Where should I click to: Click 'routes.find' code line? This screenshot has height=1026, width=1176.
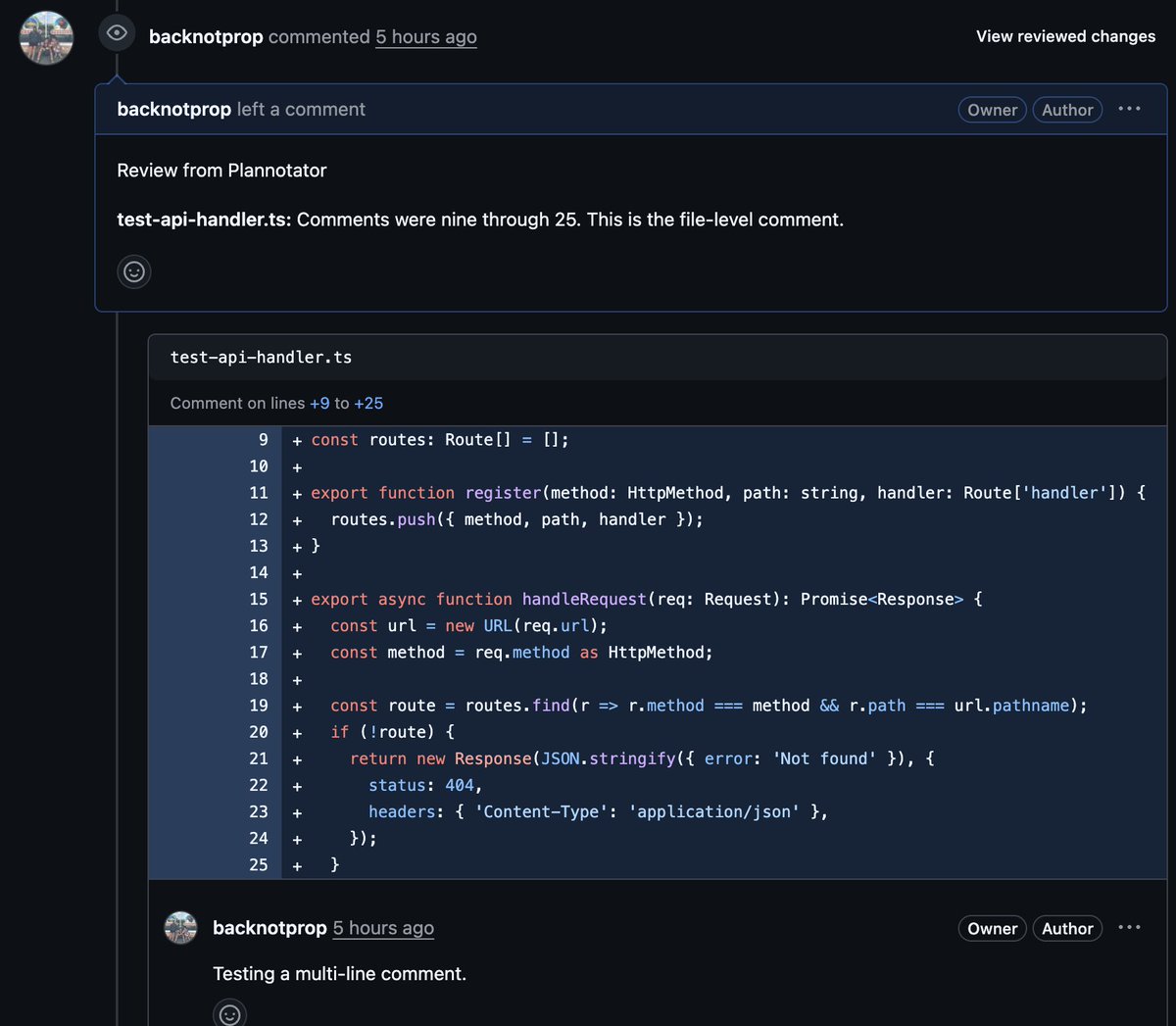[709, 706]
